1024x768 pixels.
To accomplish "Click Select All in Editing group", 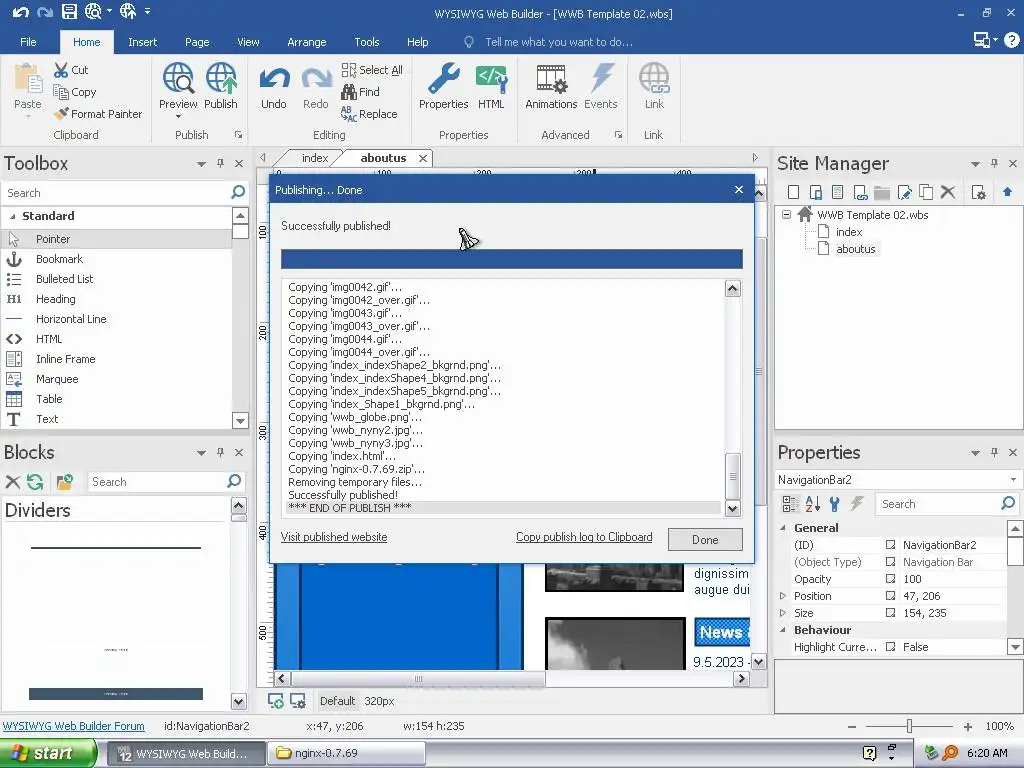I will (372, 70).
